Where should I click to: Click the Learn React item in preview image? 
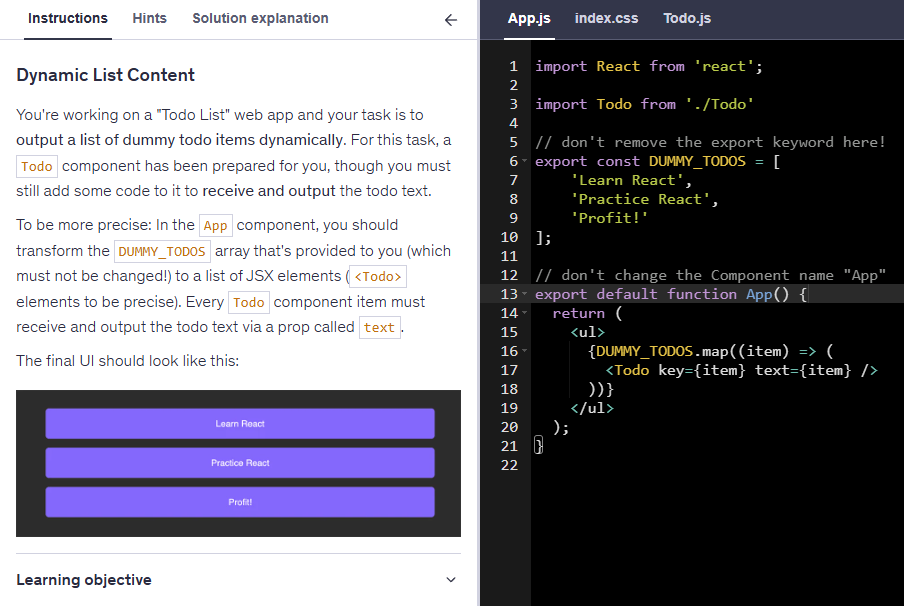(240, 424)
